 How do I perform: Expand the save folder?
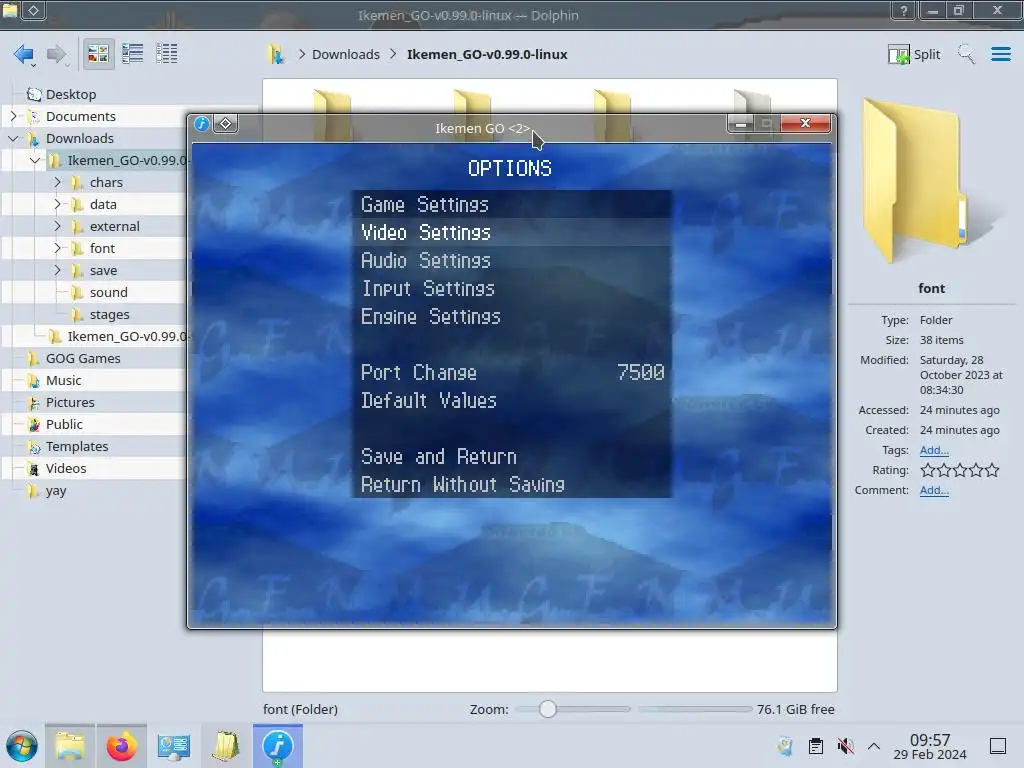click(x=57, y=270)
